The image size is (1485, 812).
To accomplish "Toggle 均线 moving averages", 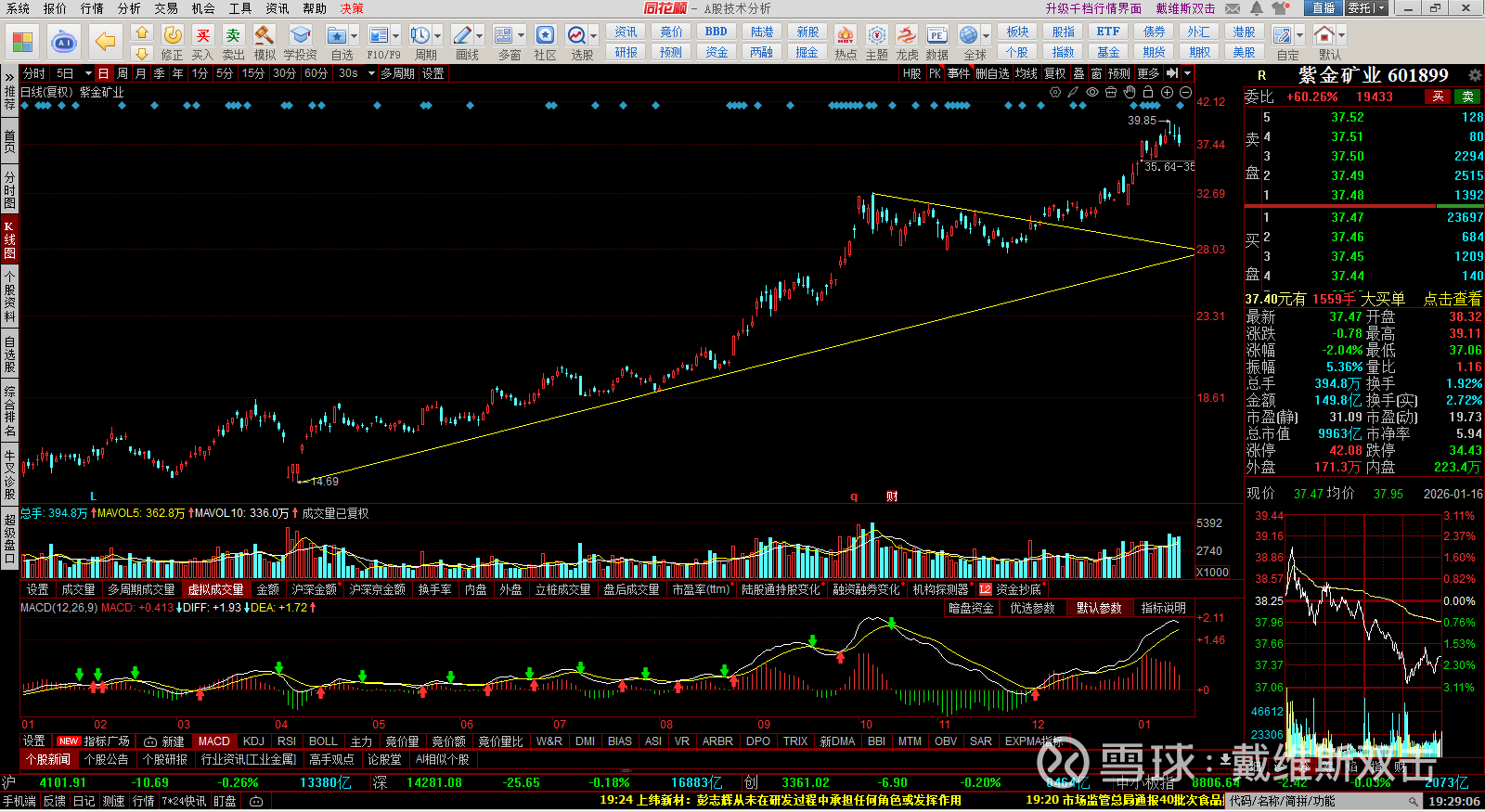I will 1026,73.
